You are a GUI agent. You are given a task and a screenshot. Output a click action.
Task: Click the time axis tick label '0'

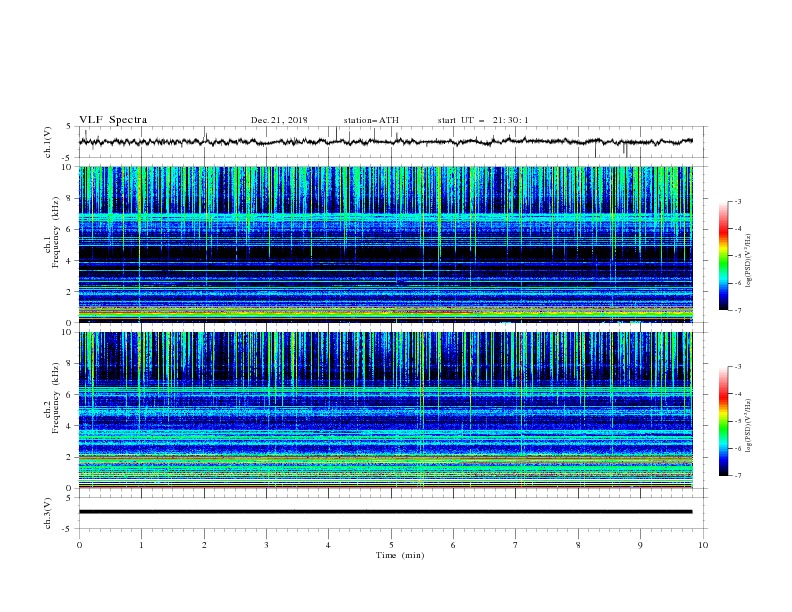coord(79,545)
